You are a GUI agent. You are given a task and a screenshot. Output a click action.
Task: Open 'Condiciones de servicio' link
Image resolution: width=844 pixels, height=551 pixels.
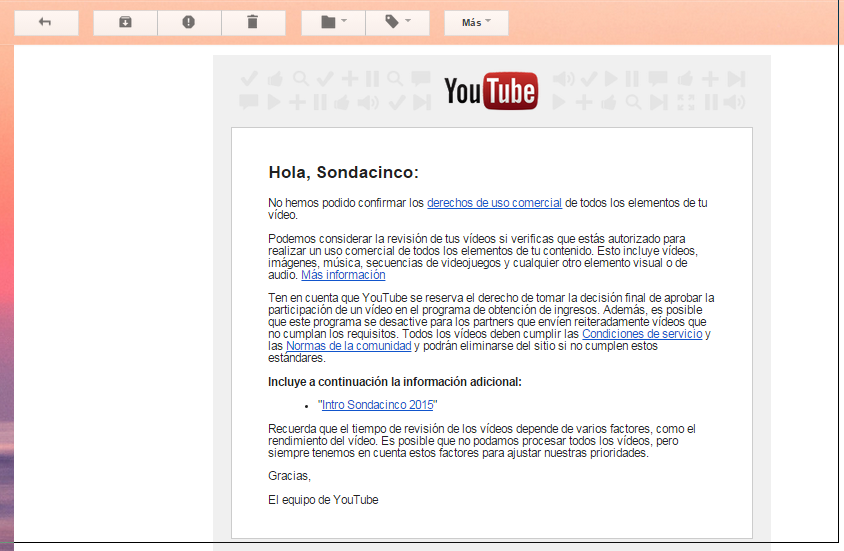tap(642, 334)
